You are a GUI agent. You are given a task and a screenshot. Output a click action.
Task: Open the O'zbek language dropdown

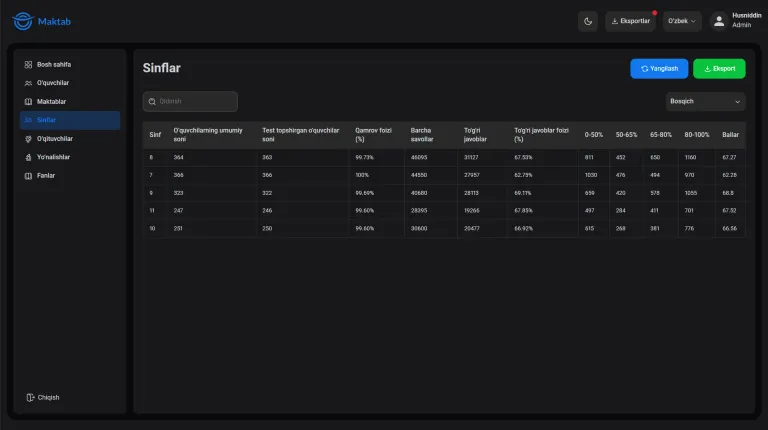(x=682, y=21)
